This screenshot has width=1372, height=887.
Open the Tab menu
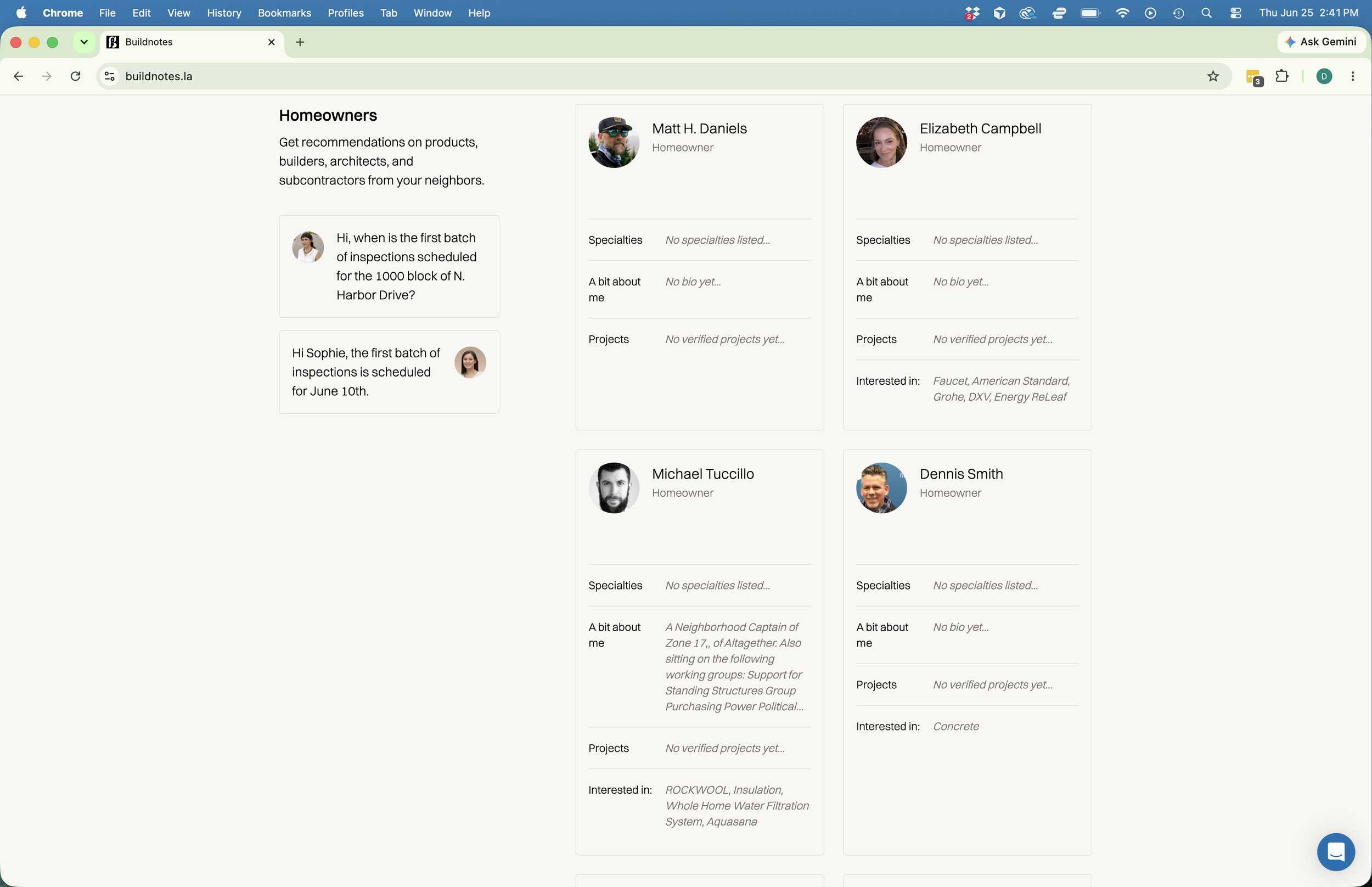[x=389, y=13]
